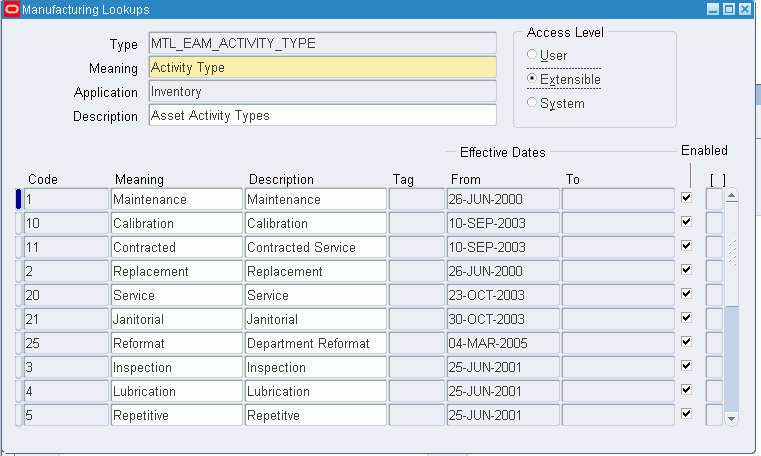Image resolution: width=761 pixels, height=456 pixels.
Task: Click To date field in Calibration row
Action: 618,223
